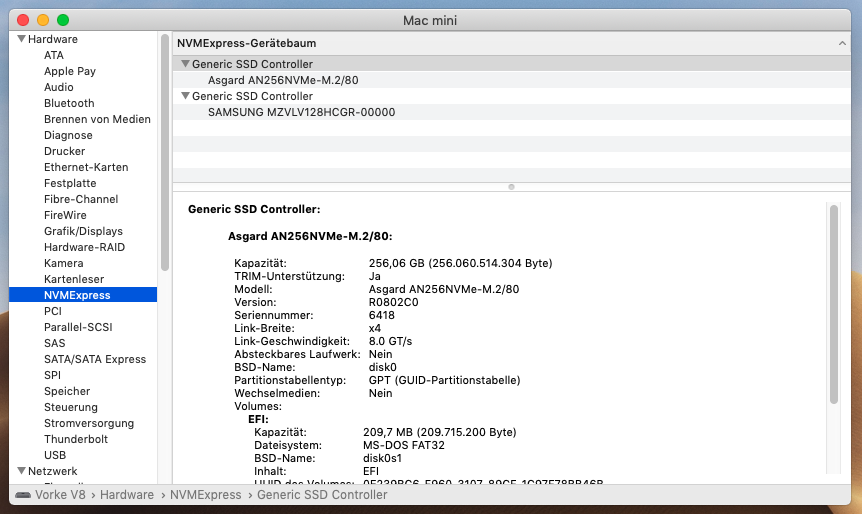Select Drucker in the sidebar
Viewport: 862px width, 514px height.
tap(64, 151)
